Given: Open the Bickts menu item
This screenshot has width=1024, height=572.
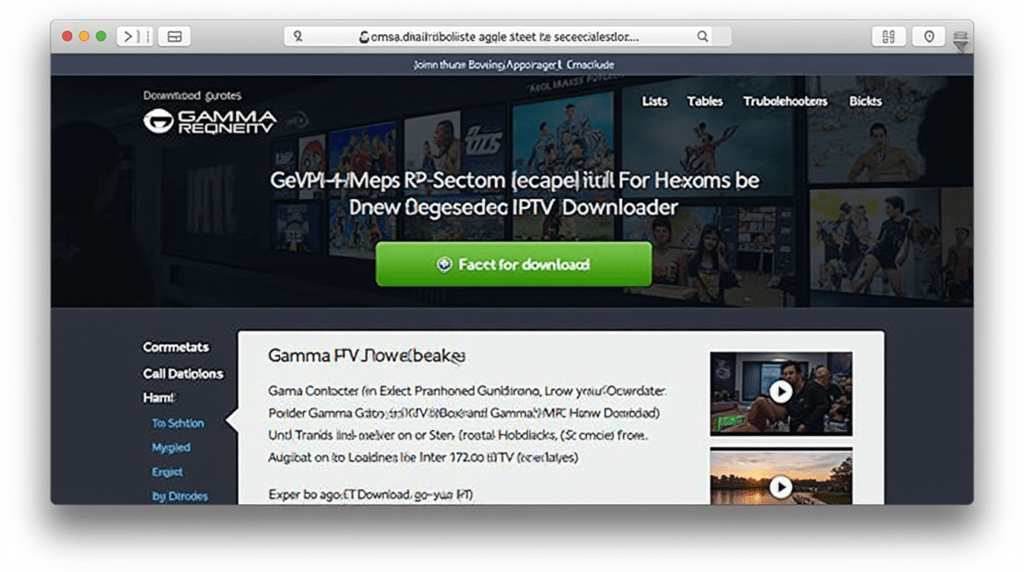Looking at the screenshot, I should coord(865,101).
